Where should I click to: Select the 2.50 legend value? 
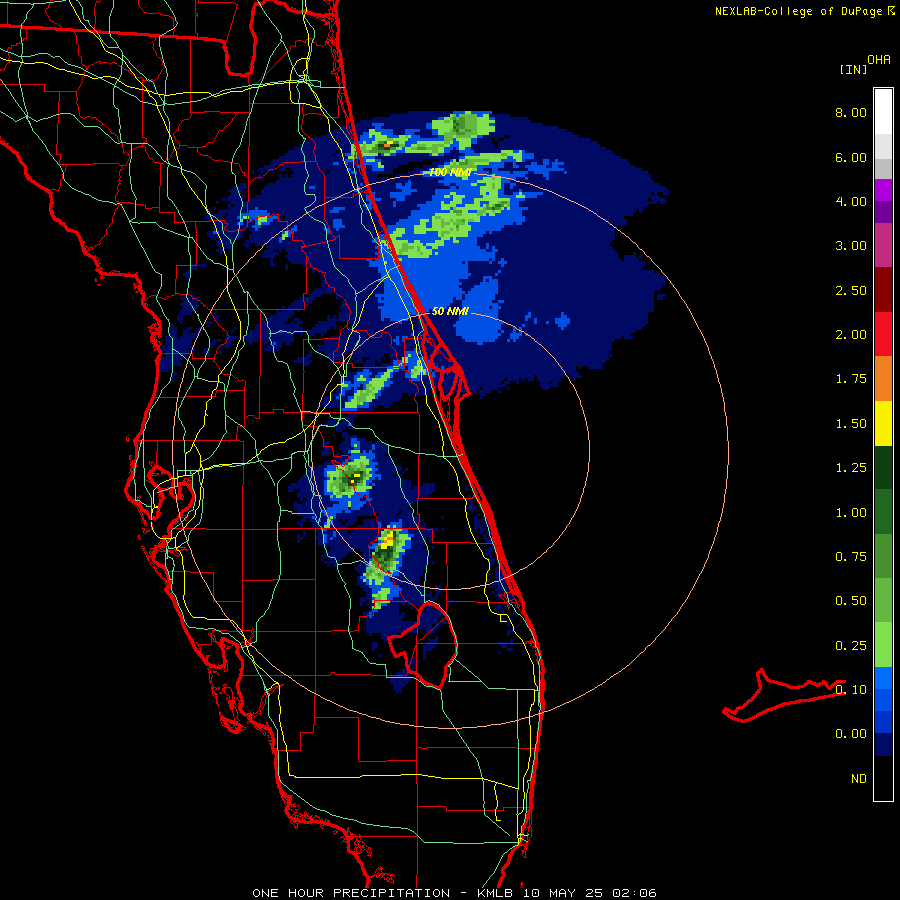(x=851, y=290)
